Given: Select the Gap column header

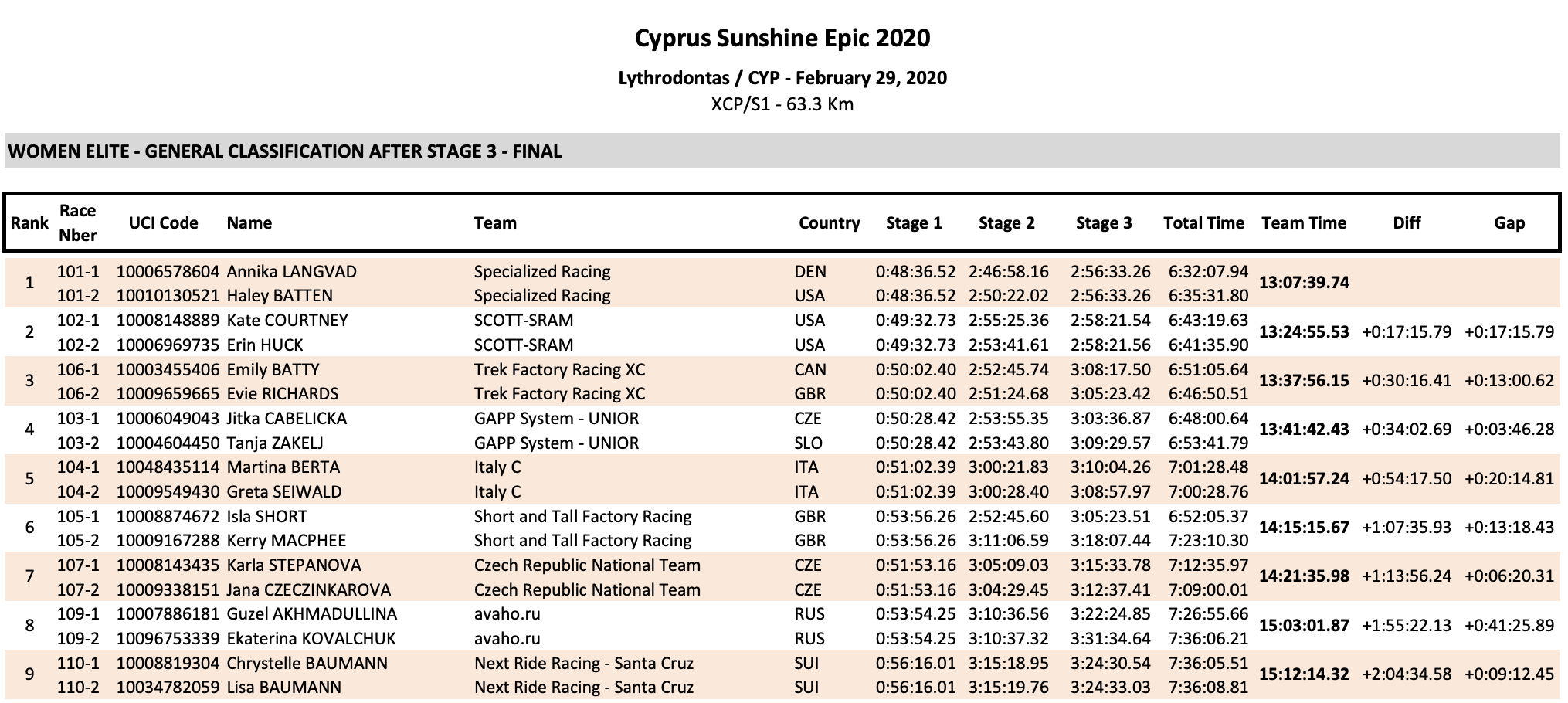Looking at the screenshot, I should click(1509, 223).
